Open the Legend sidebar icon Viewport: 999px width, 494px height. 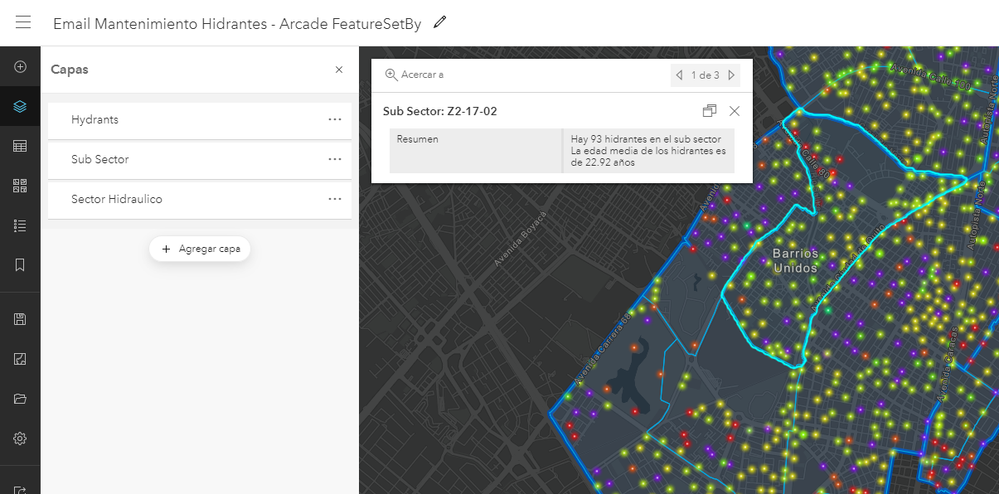pos(20,226)
